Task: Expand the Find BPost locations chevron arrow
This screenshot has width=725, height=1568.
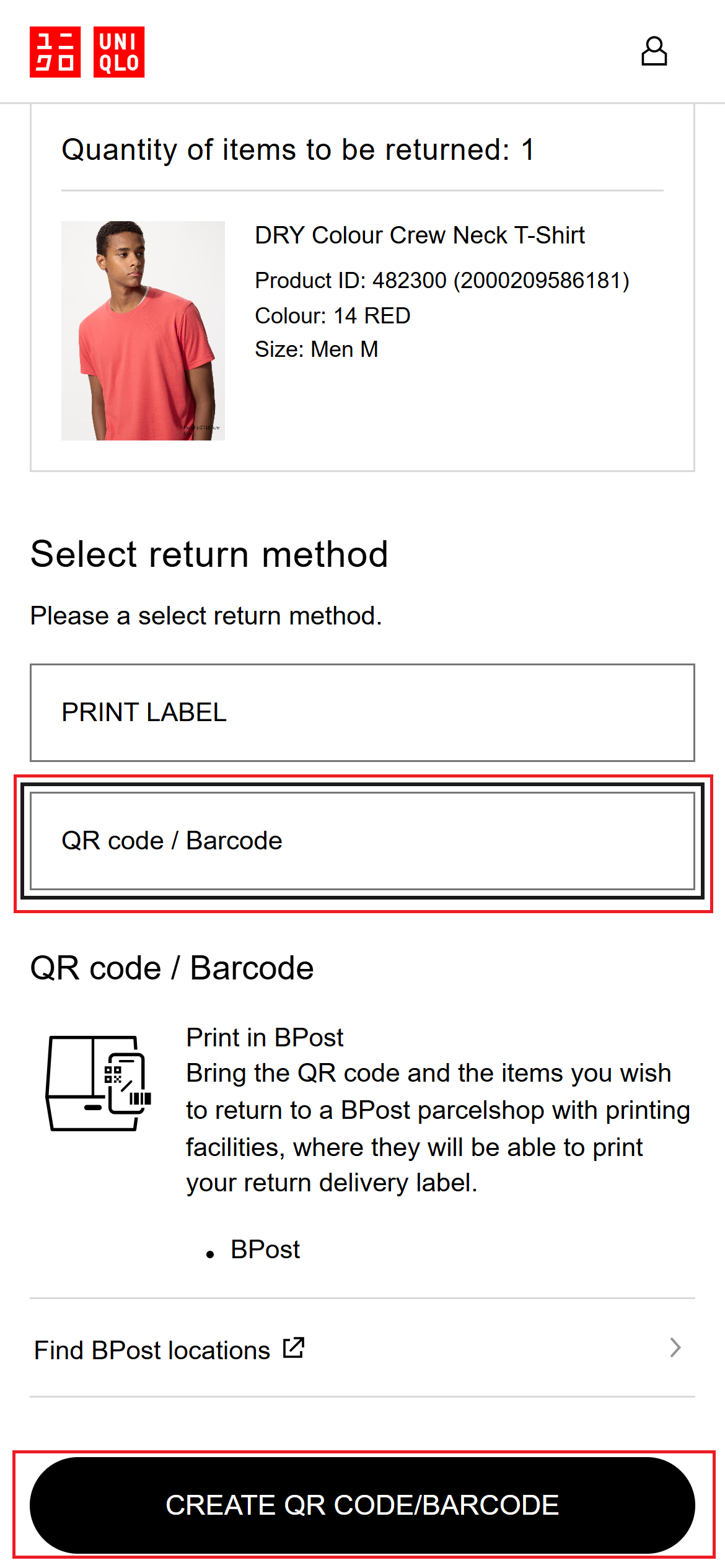Action: [x=675, y=1347]
